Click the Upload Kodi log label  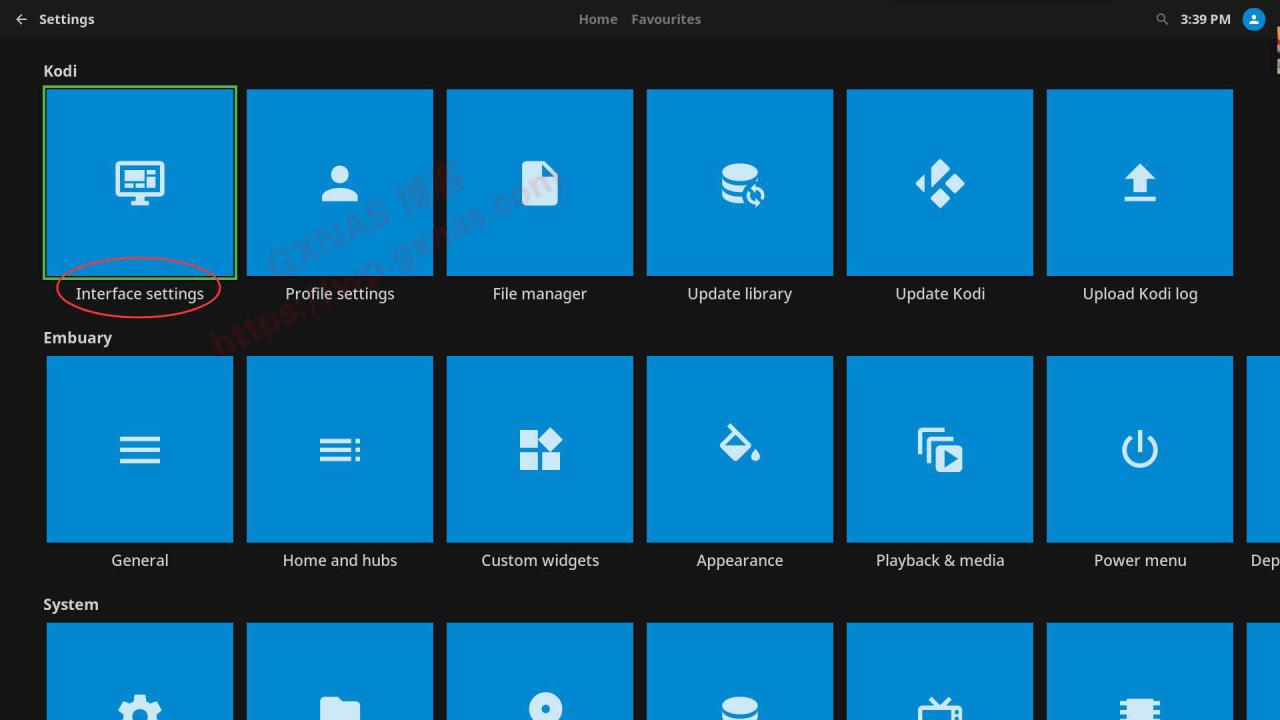tap(1140, 294)
